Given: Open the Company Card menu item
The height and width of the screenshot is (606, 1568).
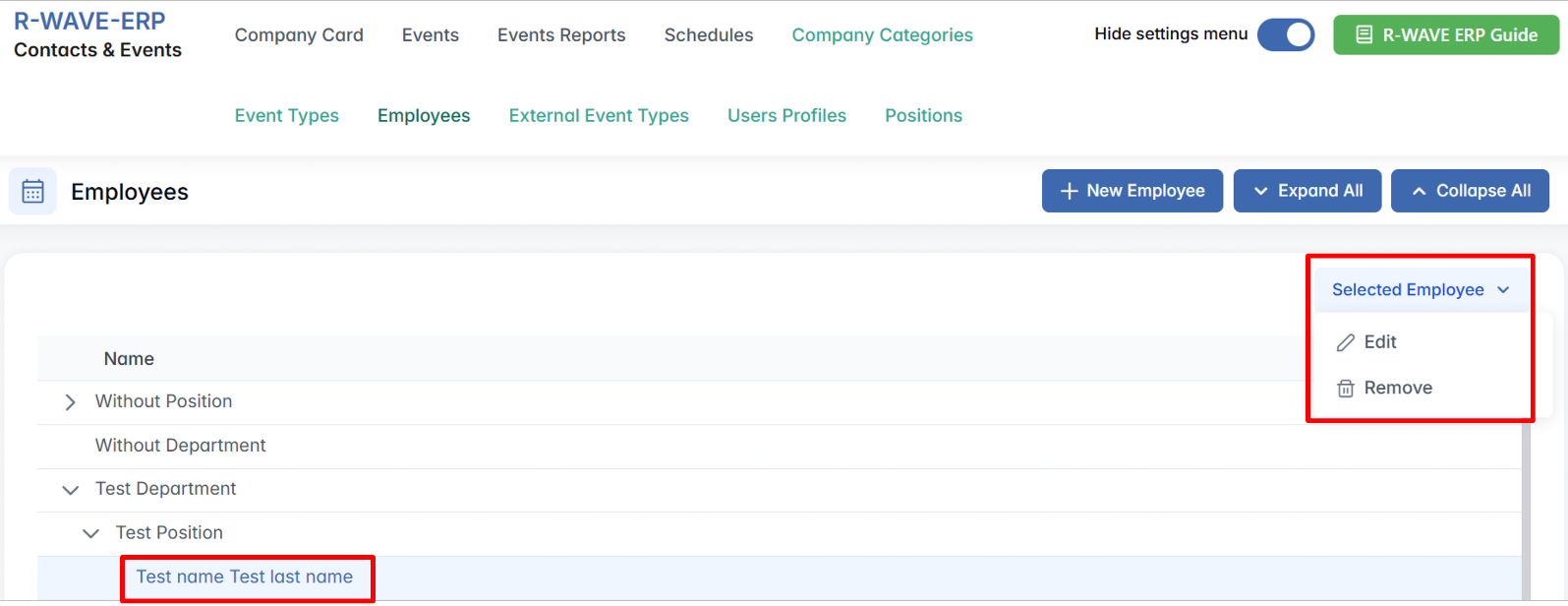Looking at the screenshot, I should (299, 35).
